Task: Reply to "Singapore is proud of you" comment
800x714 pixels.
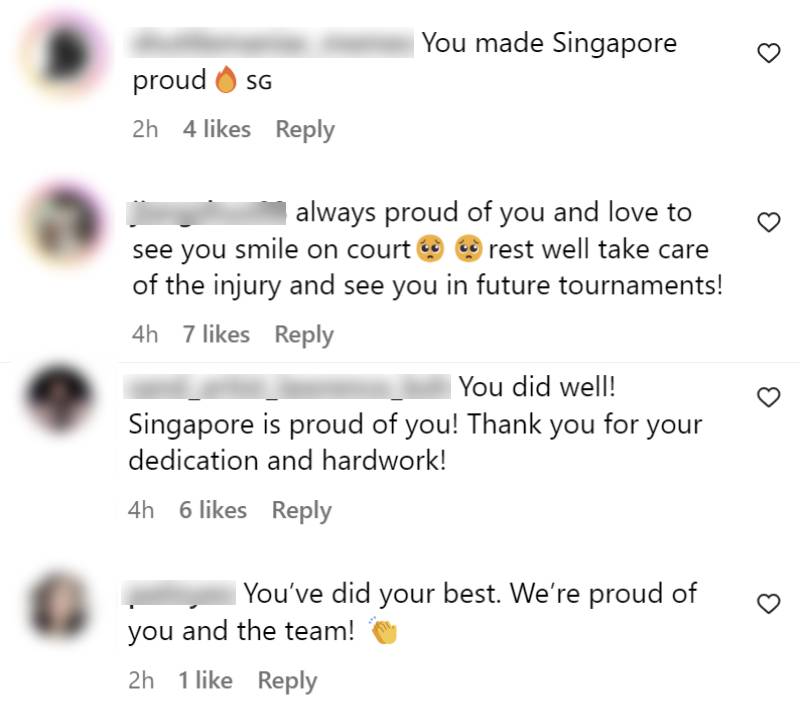Action: click(x=302, y=510)
